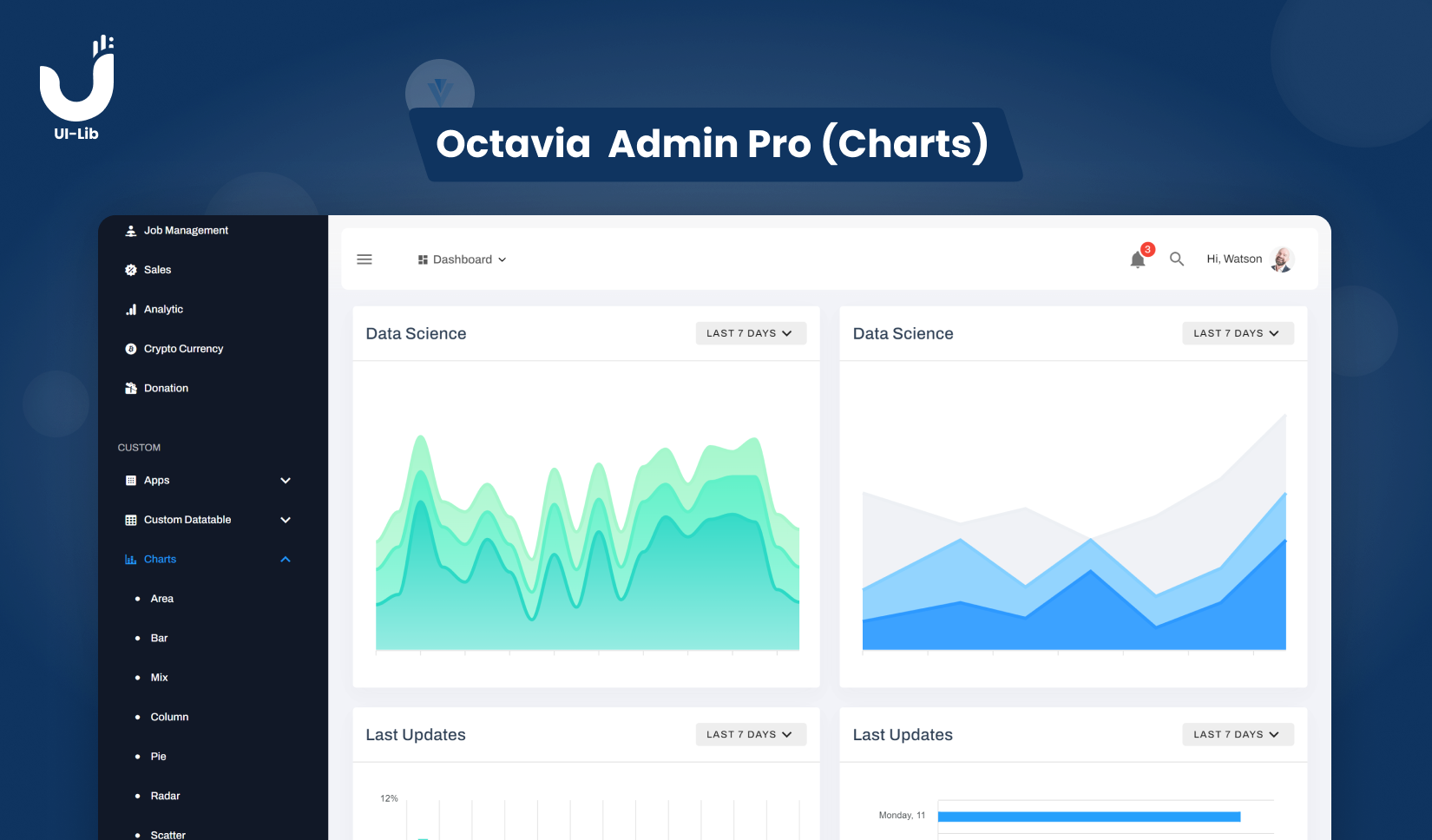
Task: Open the Dashboard dropdown in header
Action: coord(462,259)
